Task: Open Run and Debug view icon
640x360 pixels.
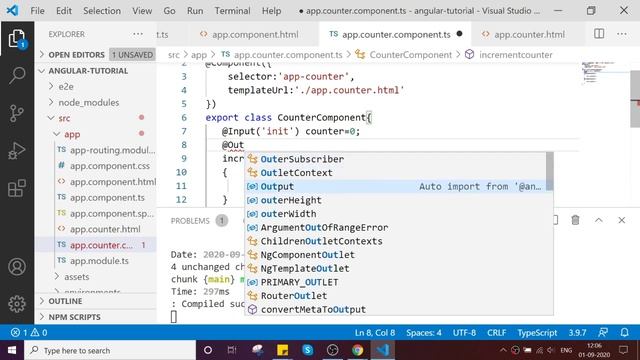Action: pos(17,151)
